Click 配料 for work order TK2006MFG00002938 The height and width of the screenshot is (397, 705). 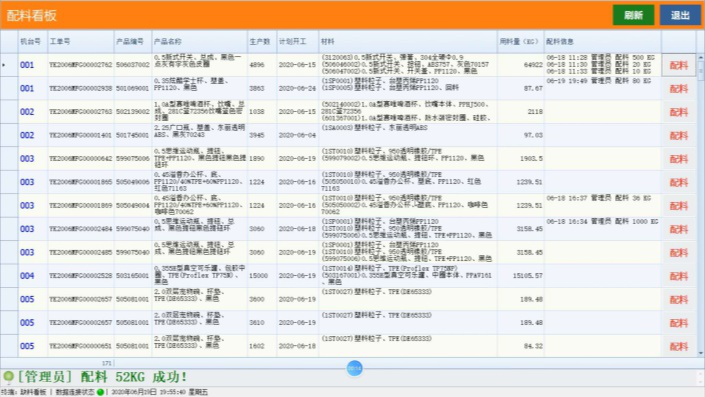(x=678, y=89)
